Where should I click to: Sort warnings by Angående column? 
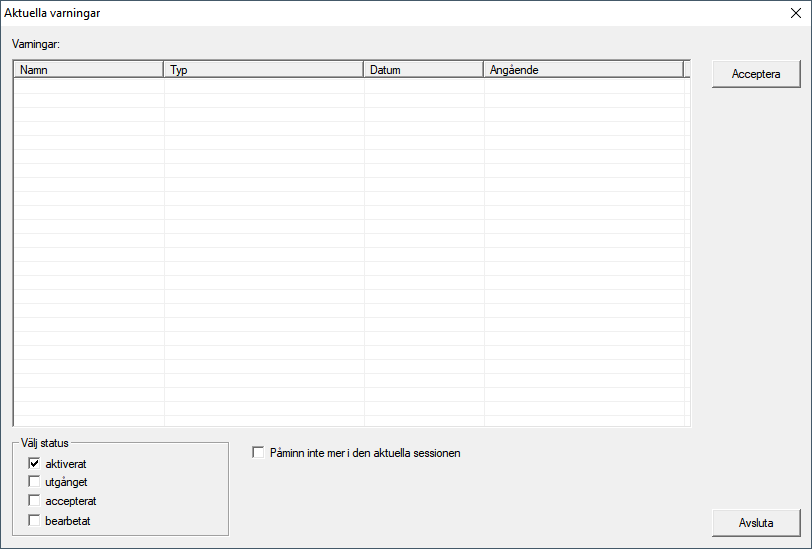tap(582, 70)
